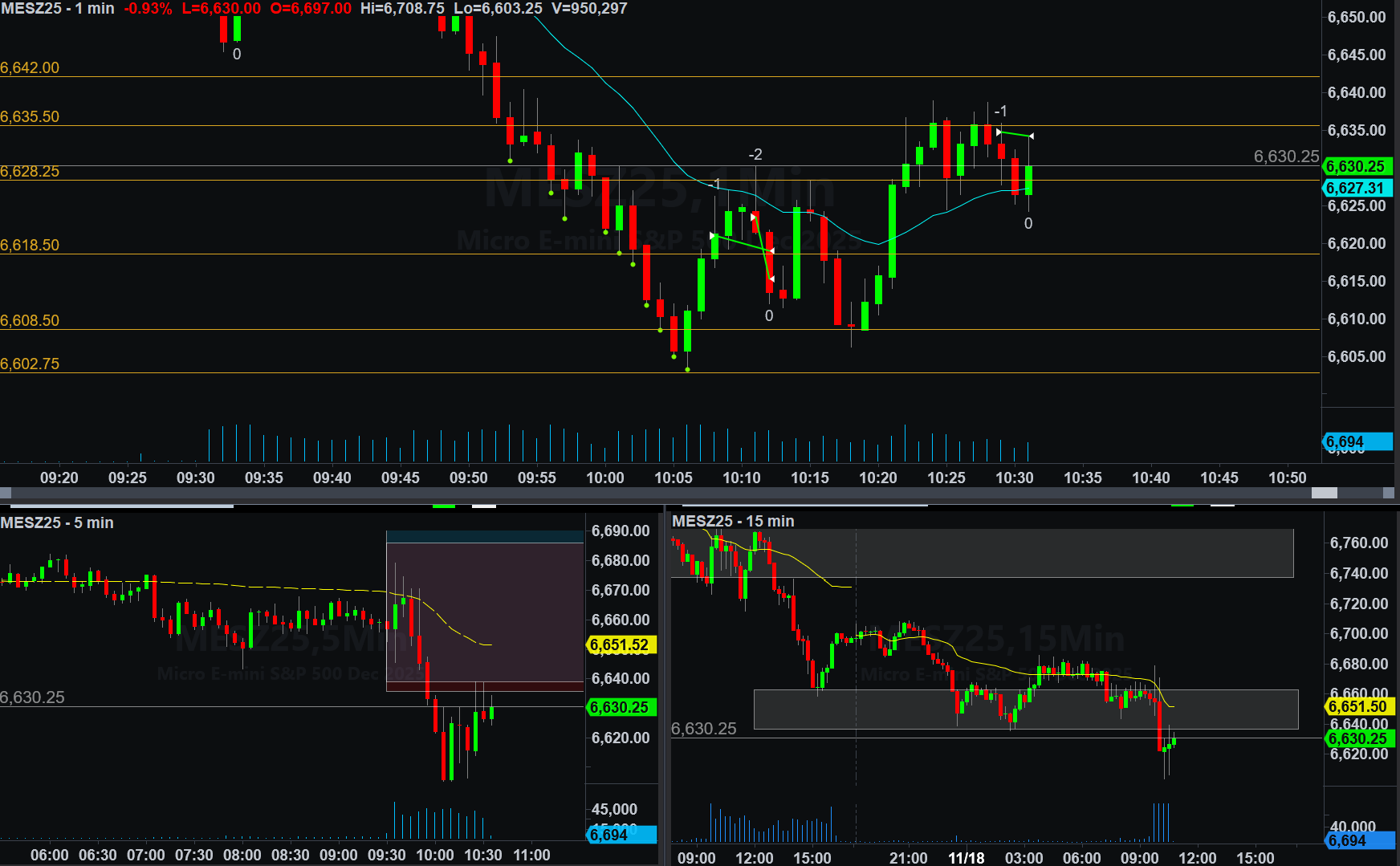
Task: Click the right arrow of the 1 min chart scrollbar
Action: coord(1389,493)
